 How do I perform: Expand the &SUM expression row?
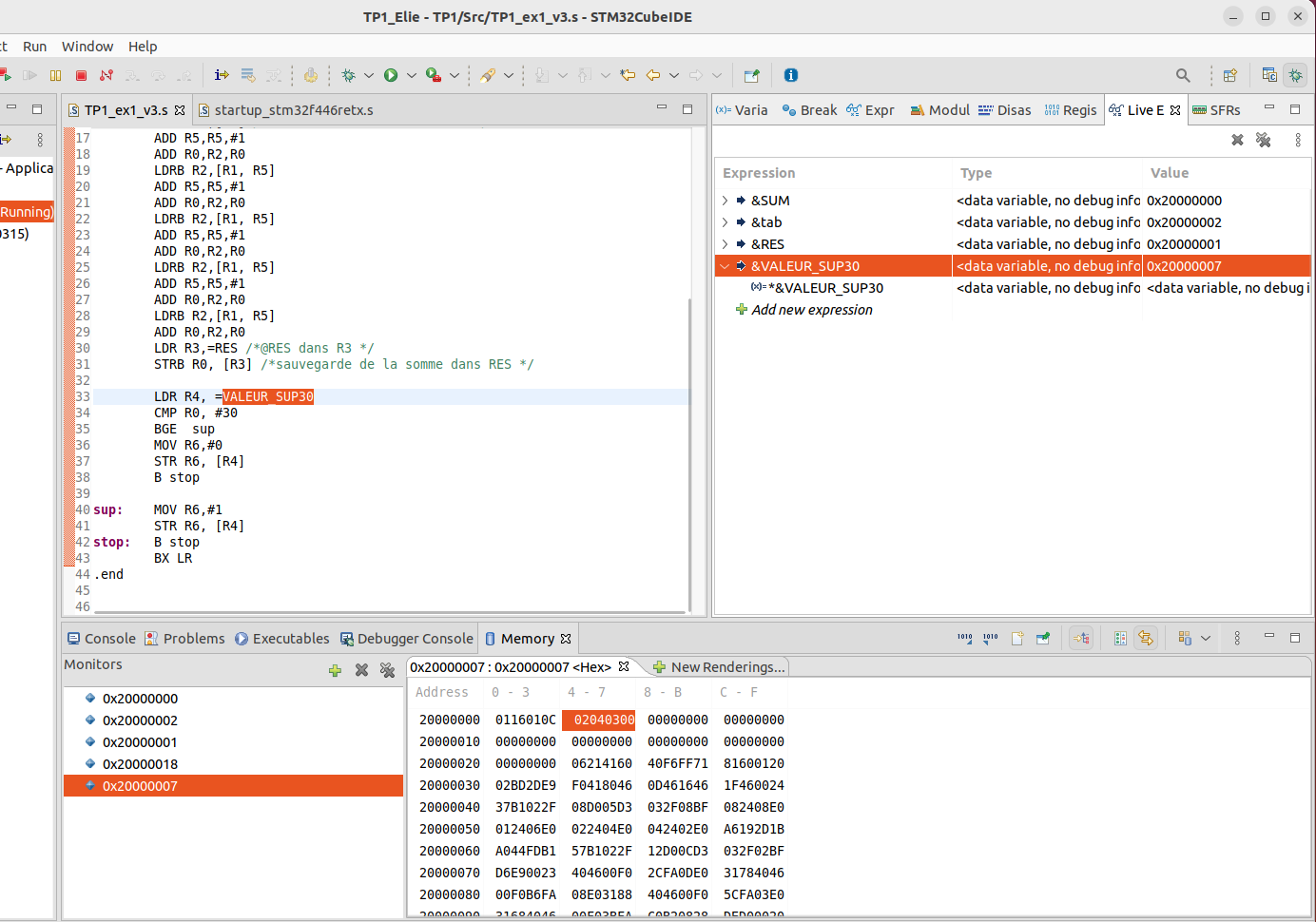pos(726,201)
